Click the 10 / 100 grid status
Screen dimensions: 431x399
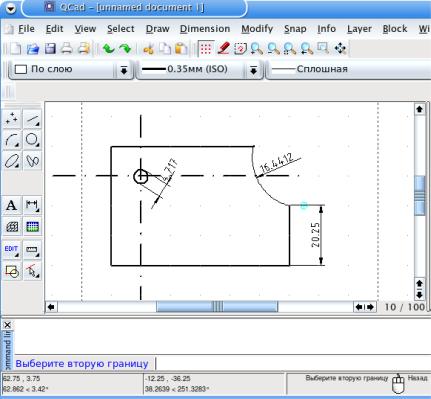point(405,307)
